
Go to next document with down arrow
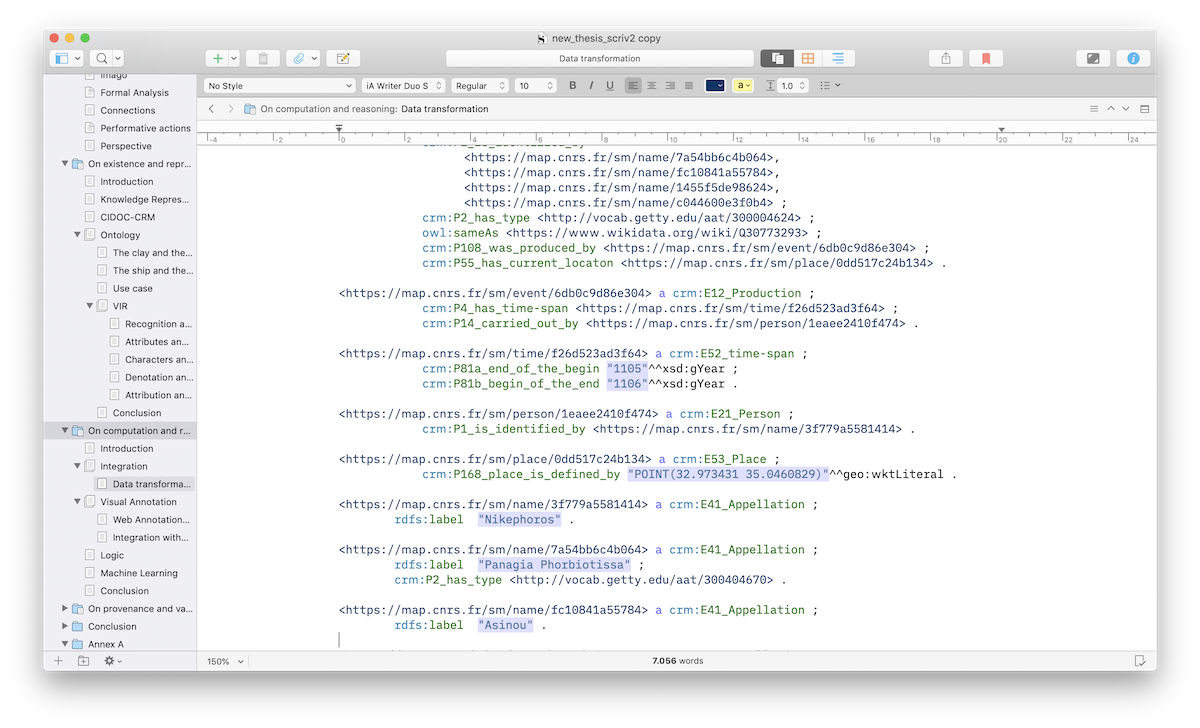[1126, 109]
